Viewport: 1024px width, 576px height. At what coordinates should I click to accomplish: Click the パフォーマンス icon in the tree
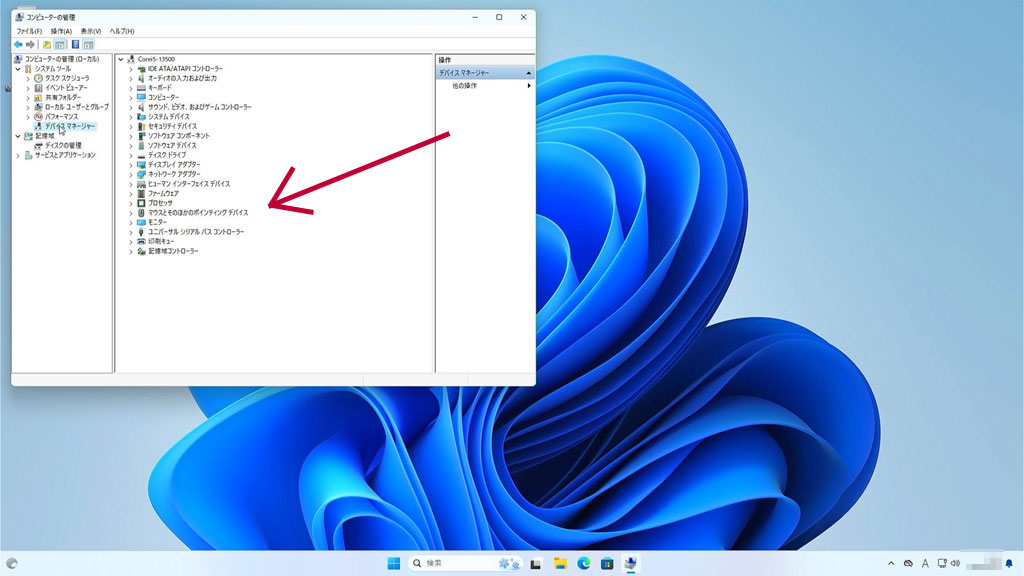coord(38,116)
